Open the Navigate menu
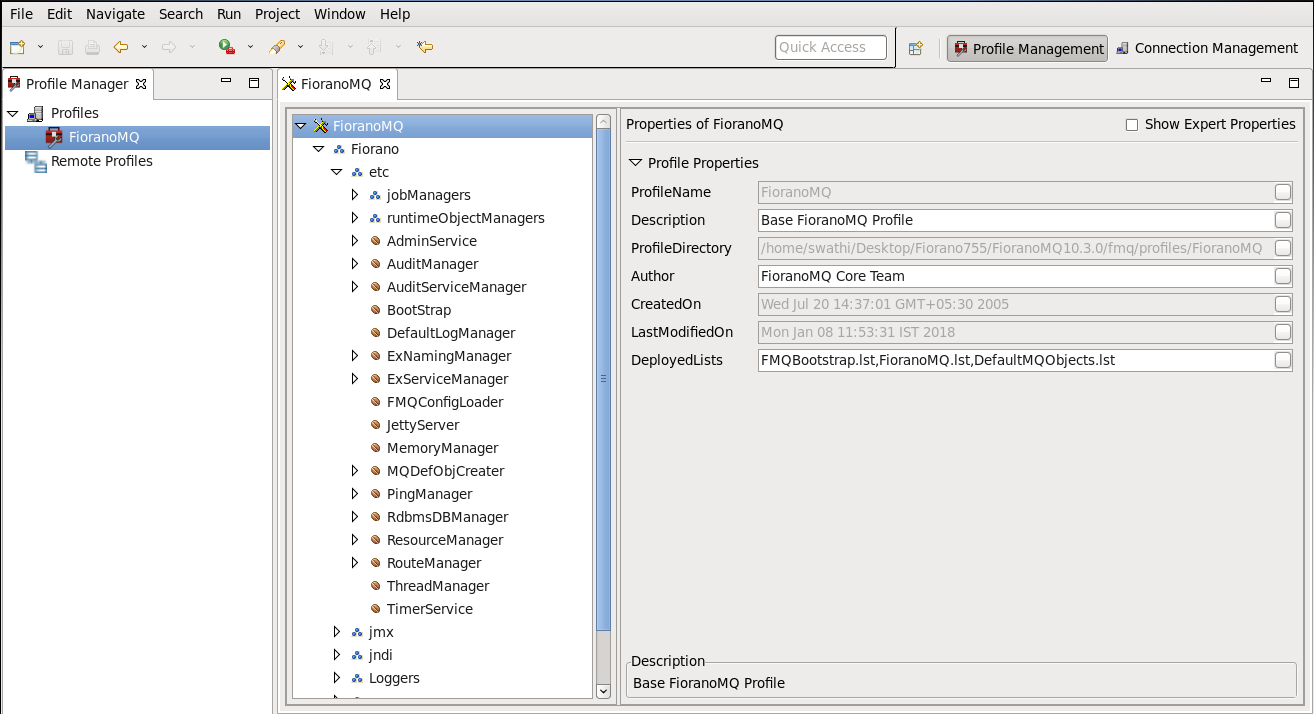 tap(115, 14)
